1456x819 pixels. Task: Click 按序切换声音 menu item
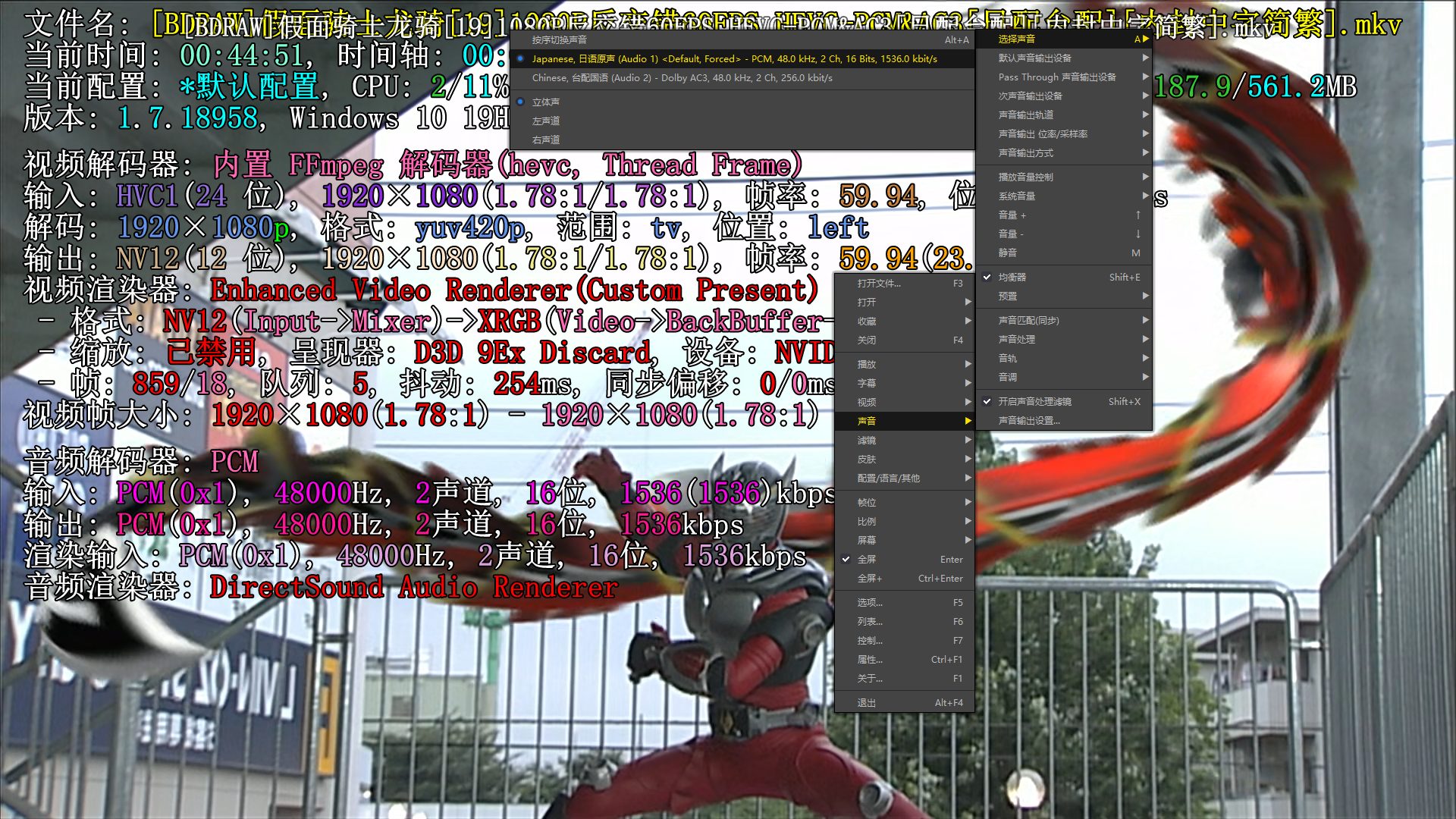(742, 39)
